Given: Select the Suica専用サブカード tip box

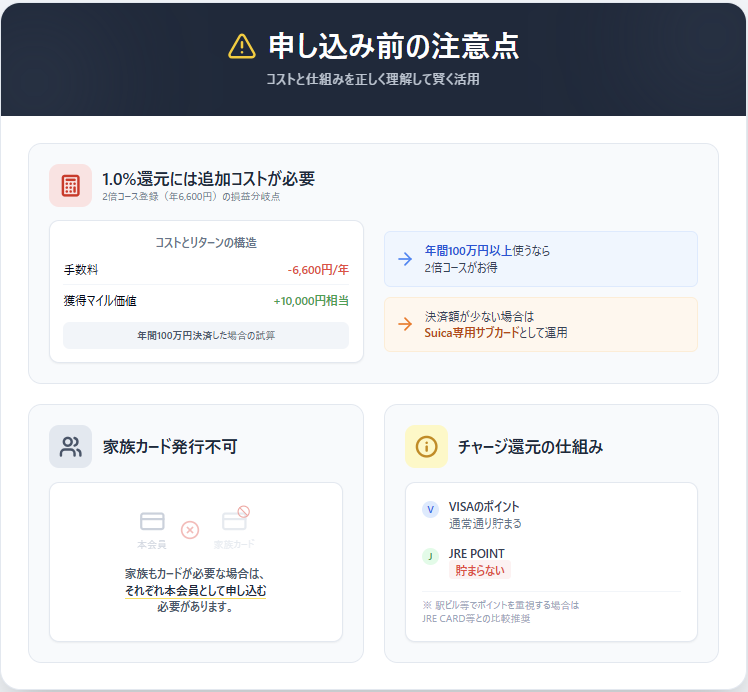Looking at the screenshot, I should coord(540,324).
